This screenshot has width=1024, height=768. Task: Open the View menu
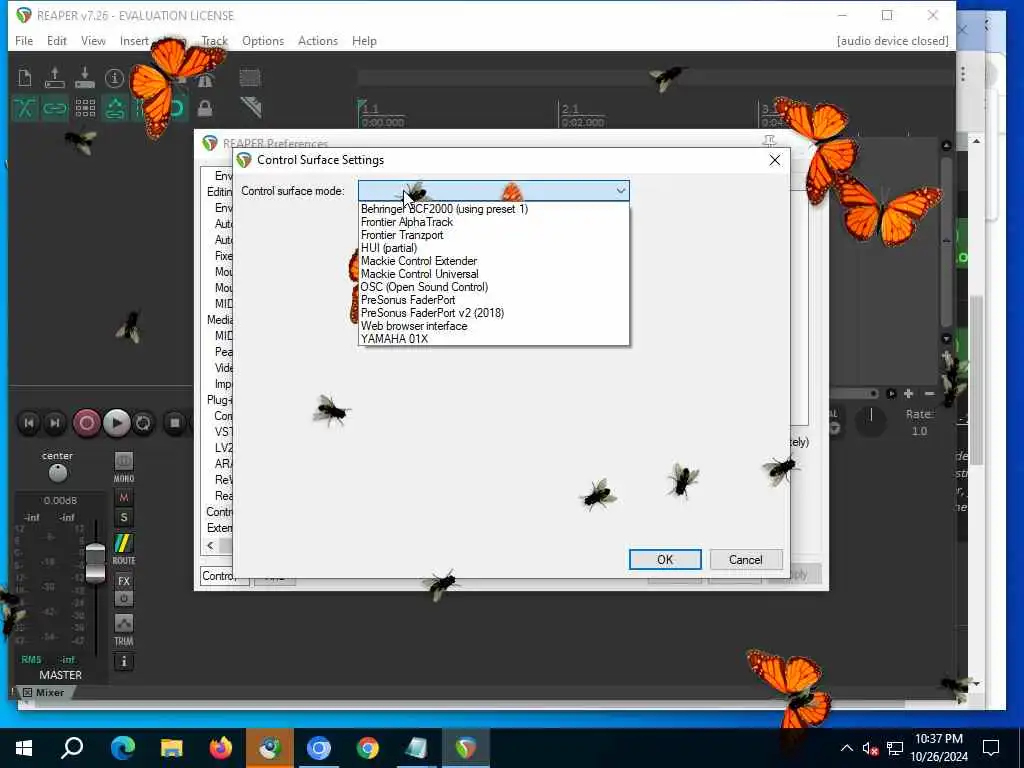coord(93,40)
